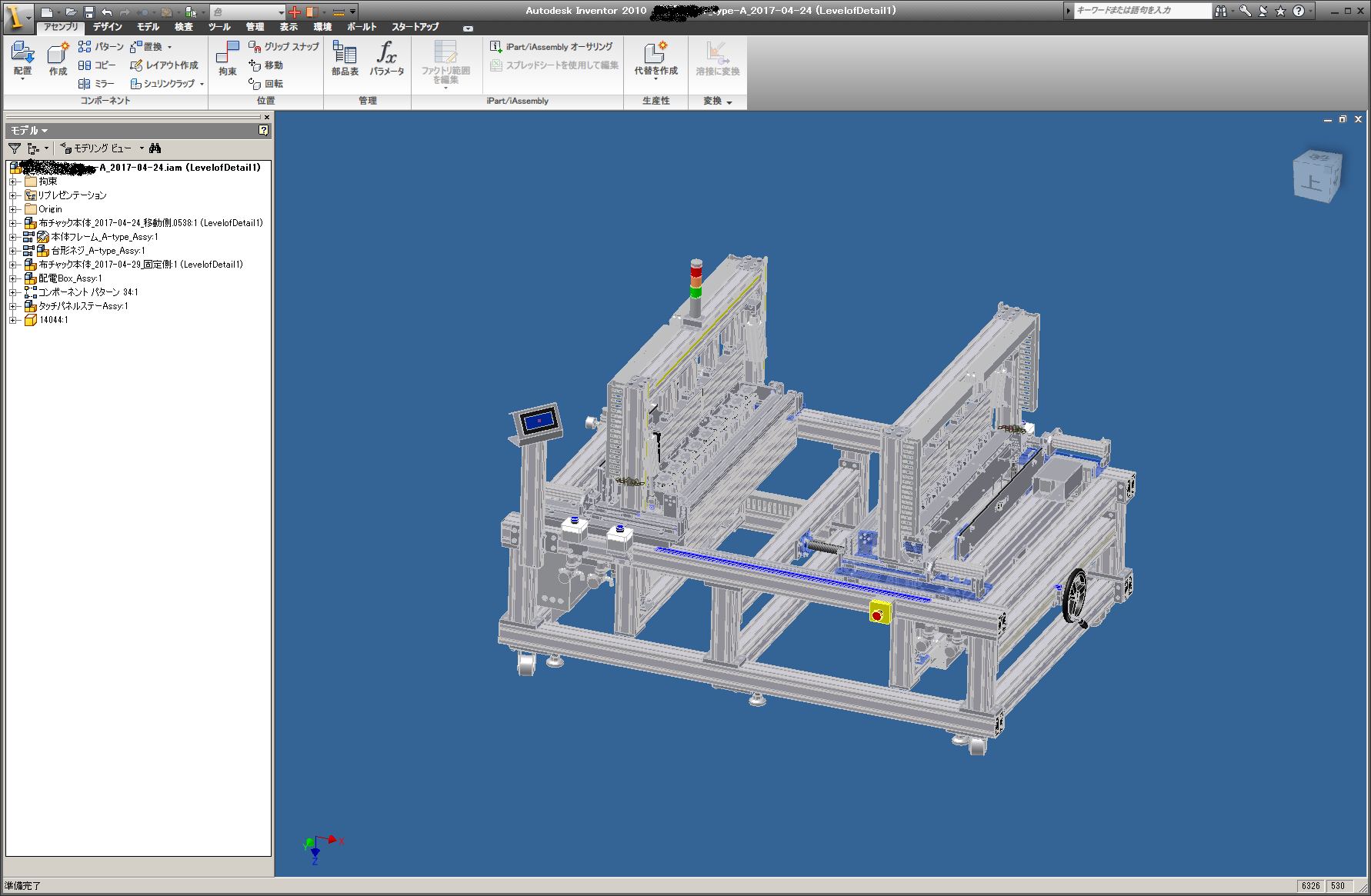
Task: Switch to the 検査 ribbon tab
Action: 184,27
